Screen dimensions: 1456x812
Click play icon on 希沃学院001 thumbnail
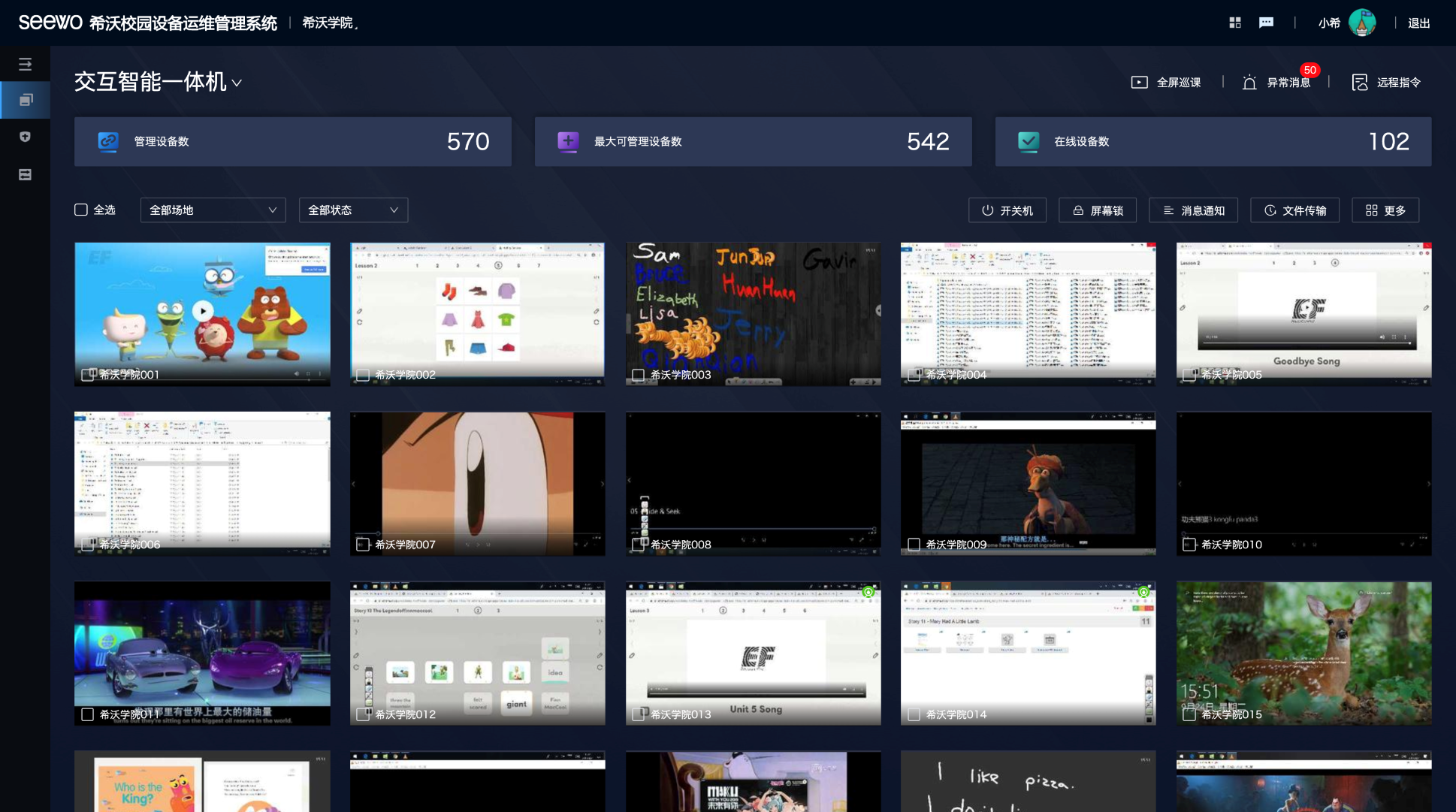pyautogui.click(x=202, y=311)
